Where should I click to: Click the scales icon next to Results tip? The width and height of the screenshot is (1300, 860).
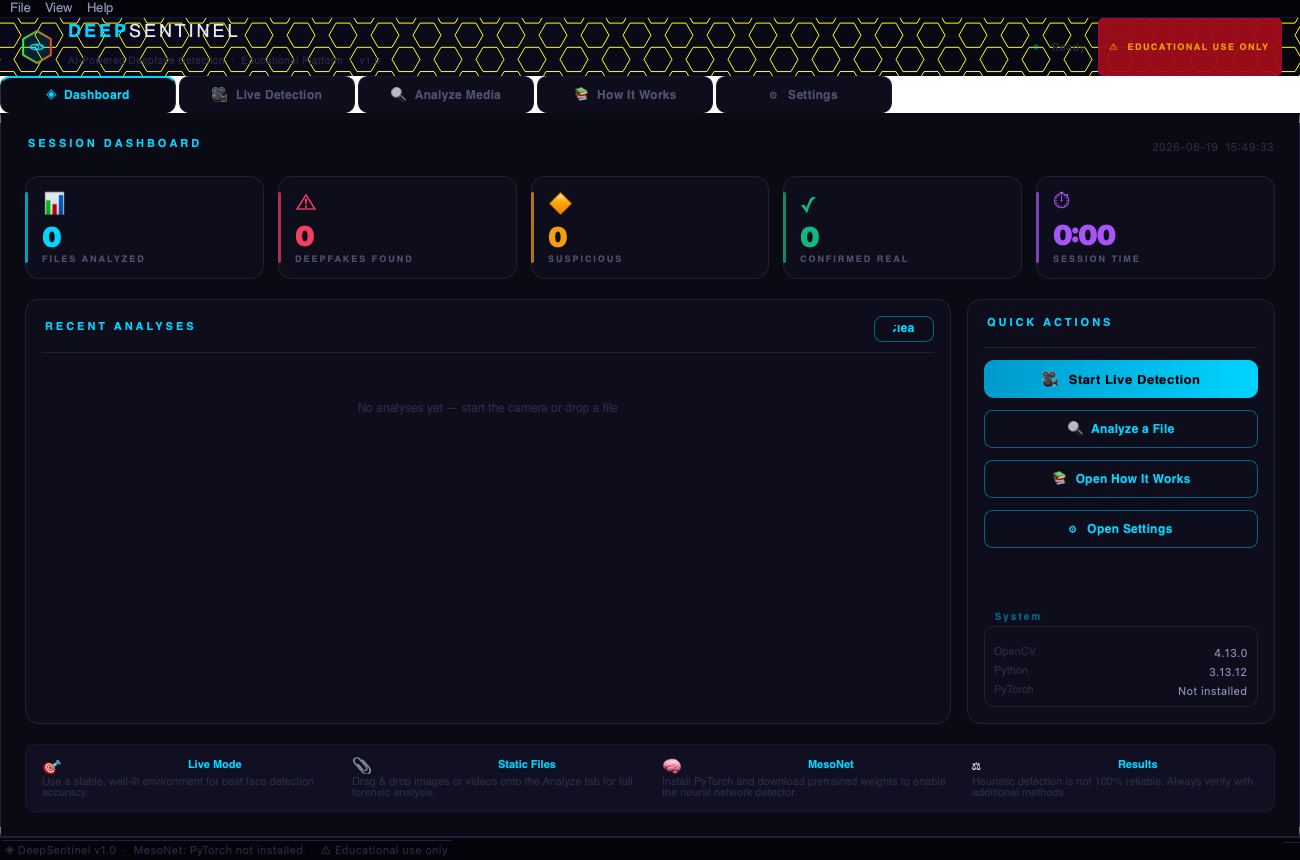point(977,767)
